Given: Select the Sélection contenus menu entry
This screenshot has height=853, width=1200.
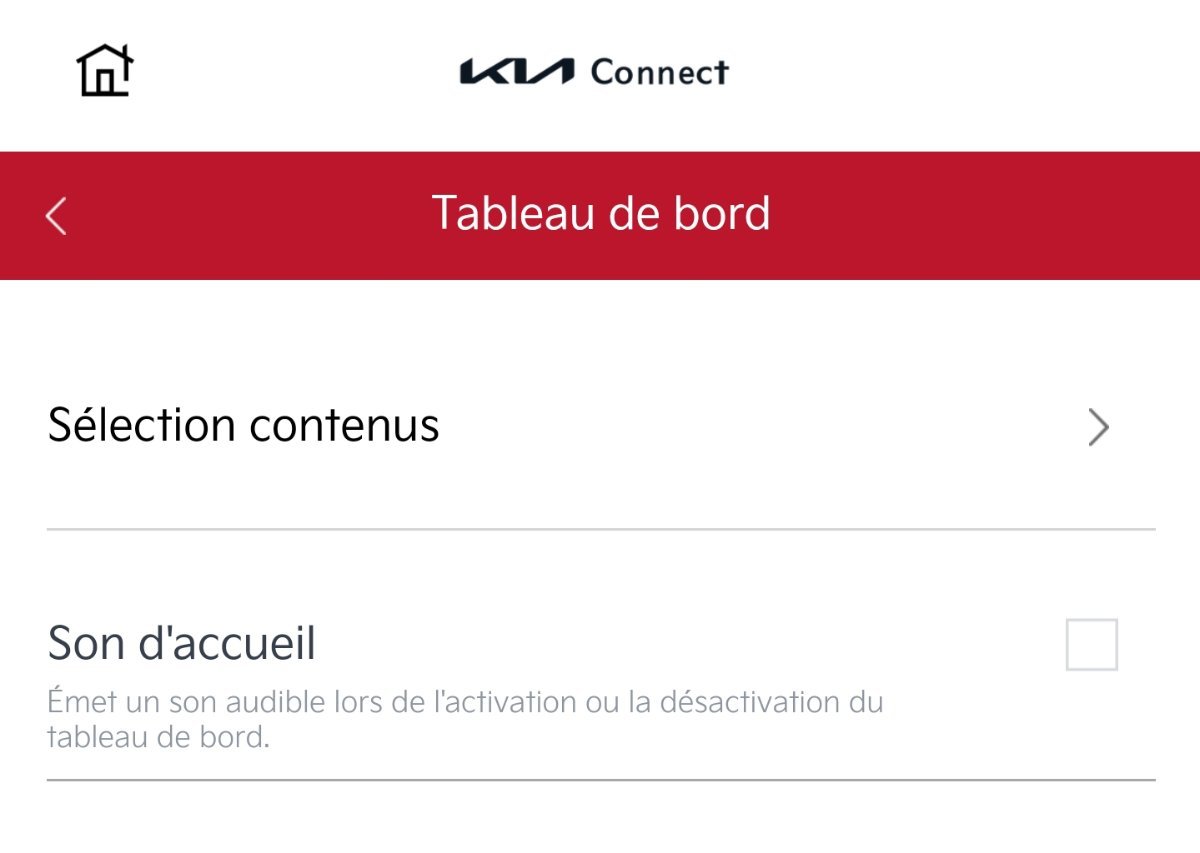Looking at the screenshot, I should (601, 426).
